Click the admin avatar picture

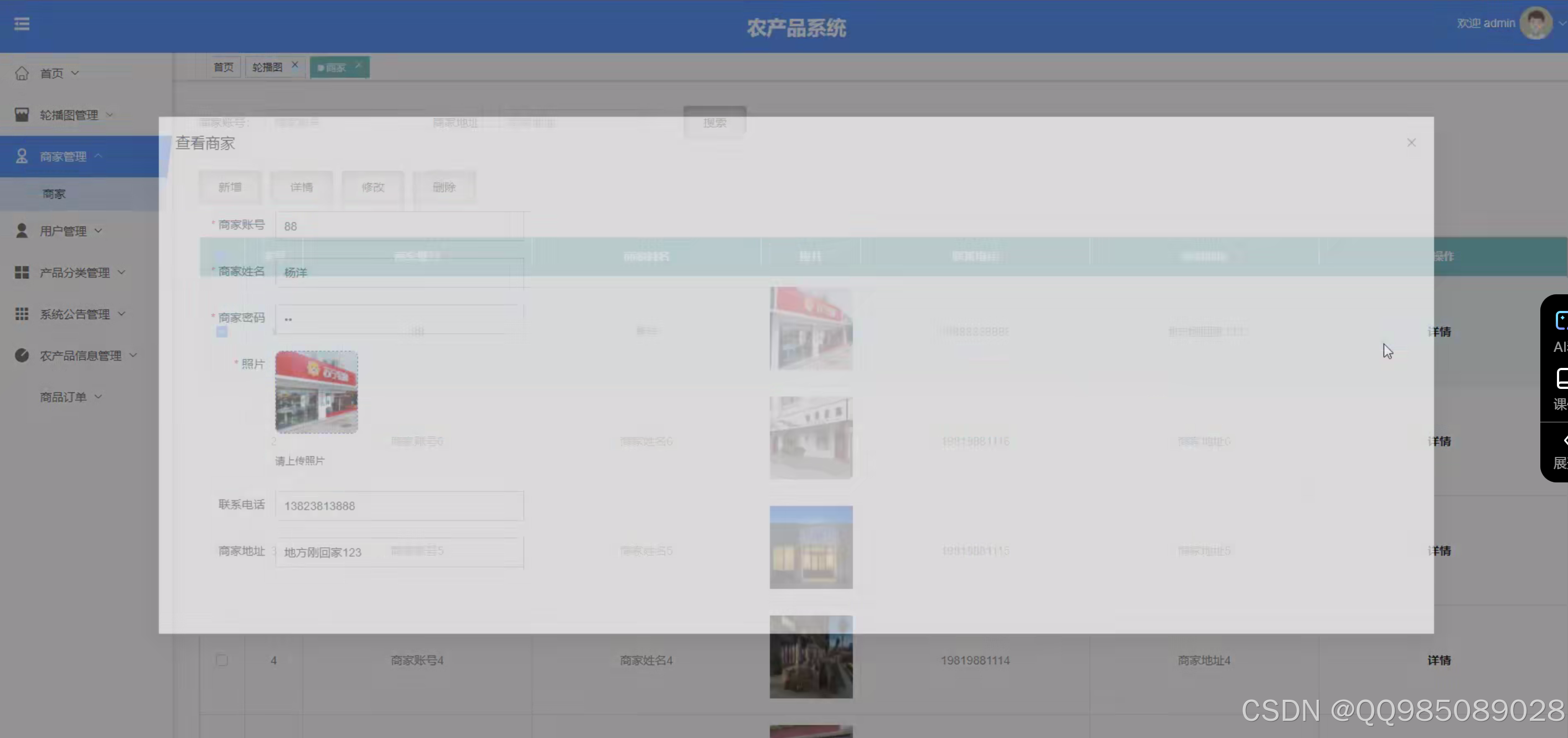coord(1535,24)
